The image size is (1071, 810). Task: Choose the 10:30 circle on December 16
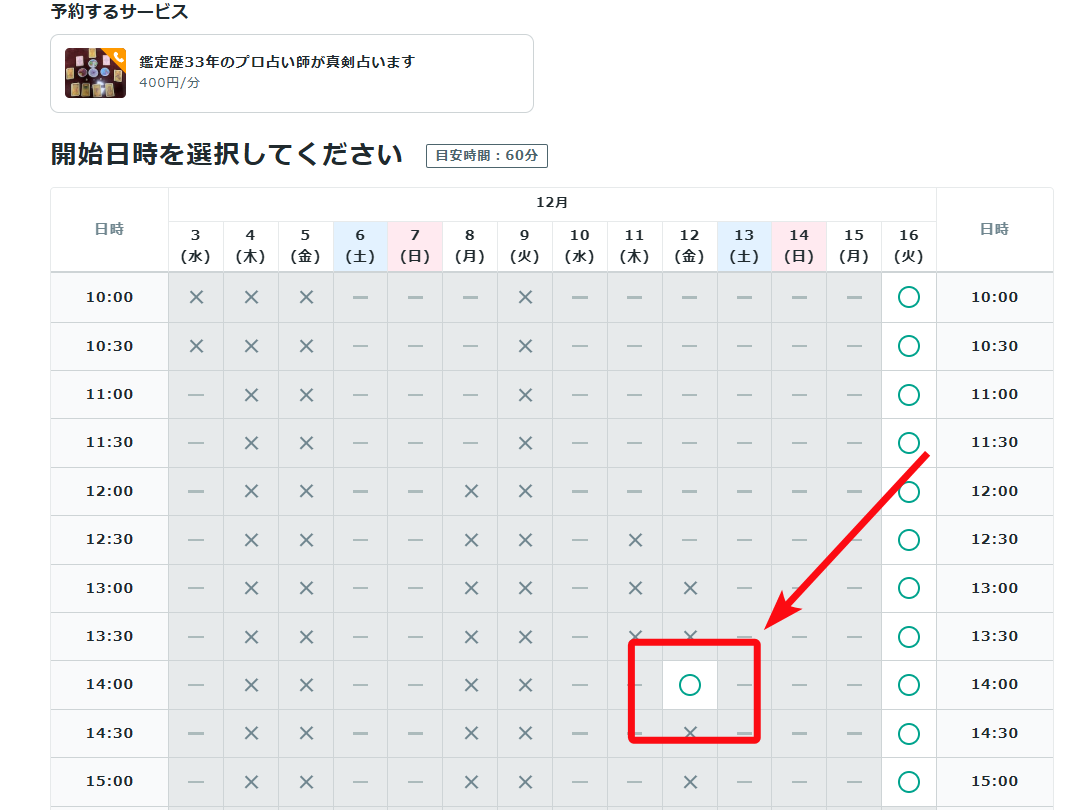908,346
